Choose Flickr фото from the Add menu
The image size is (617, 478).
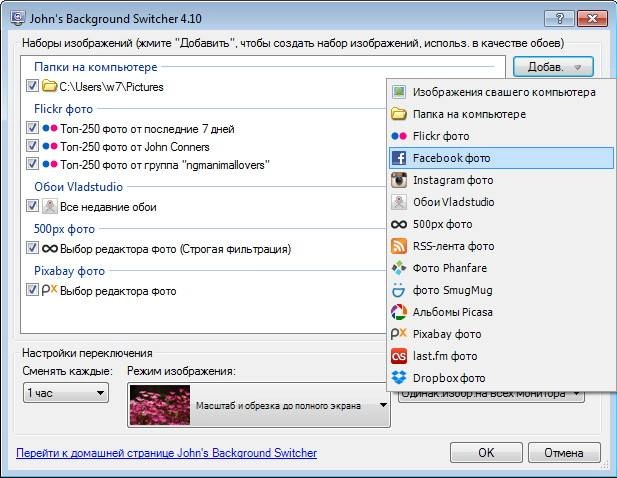tap(501, 136)
